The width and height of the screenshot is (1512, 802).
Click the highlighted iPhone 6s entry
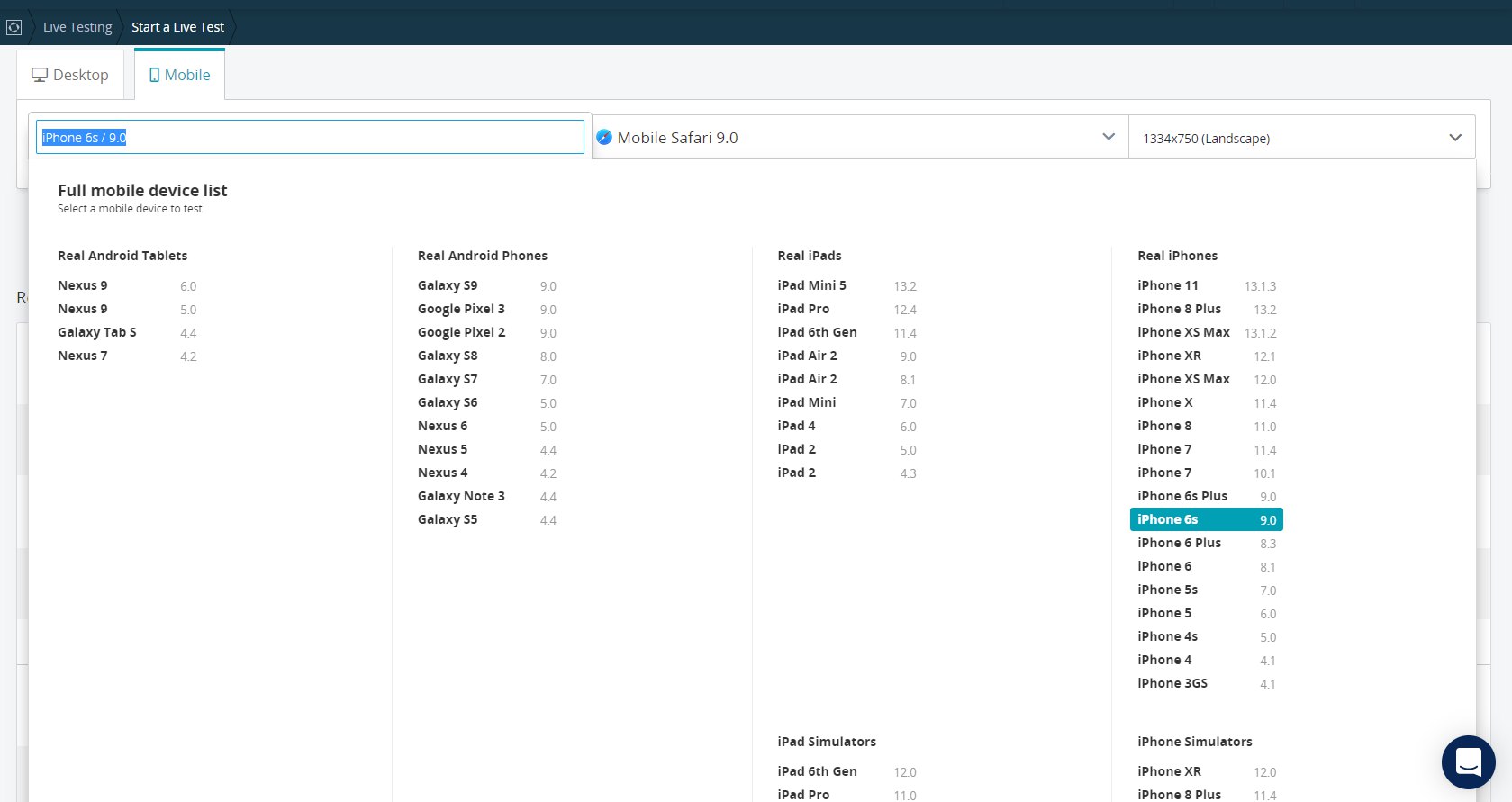point(1207,519)
